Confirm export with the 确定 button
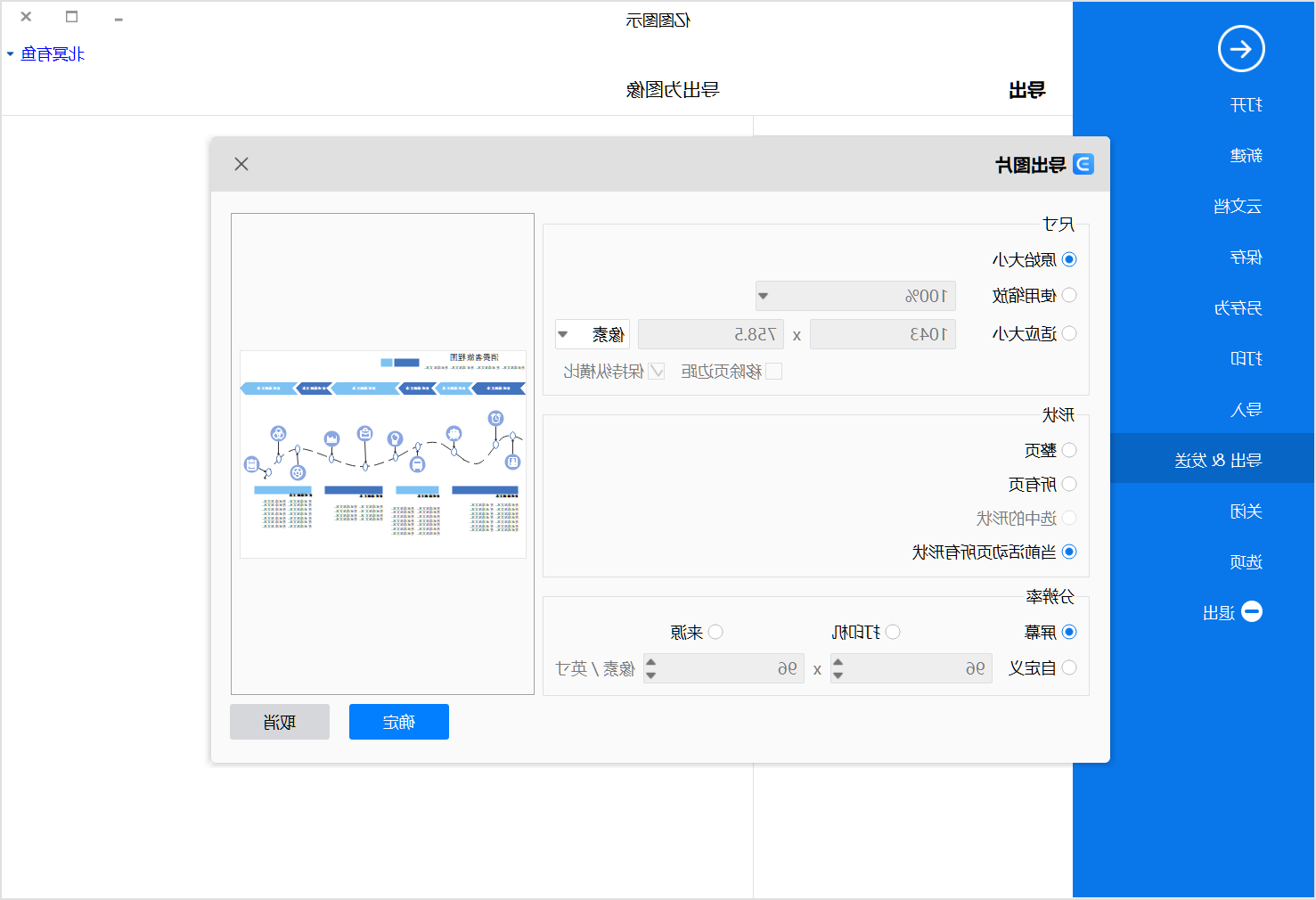The image size is (1316, 900). click(399, 722)
